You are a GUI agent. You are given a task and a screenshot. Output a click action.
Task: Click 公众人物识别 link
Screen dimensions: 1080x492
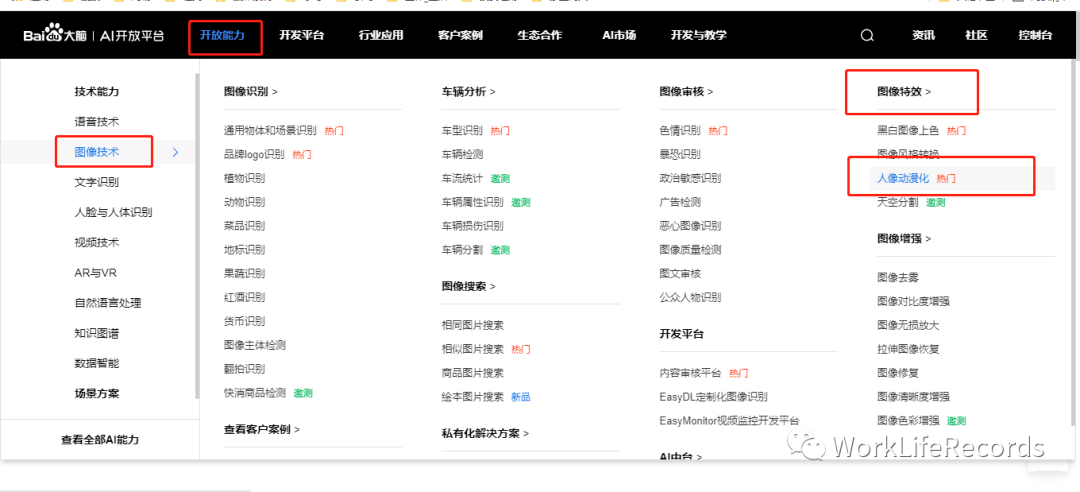pos(690,298)
